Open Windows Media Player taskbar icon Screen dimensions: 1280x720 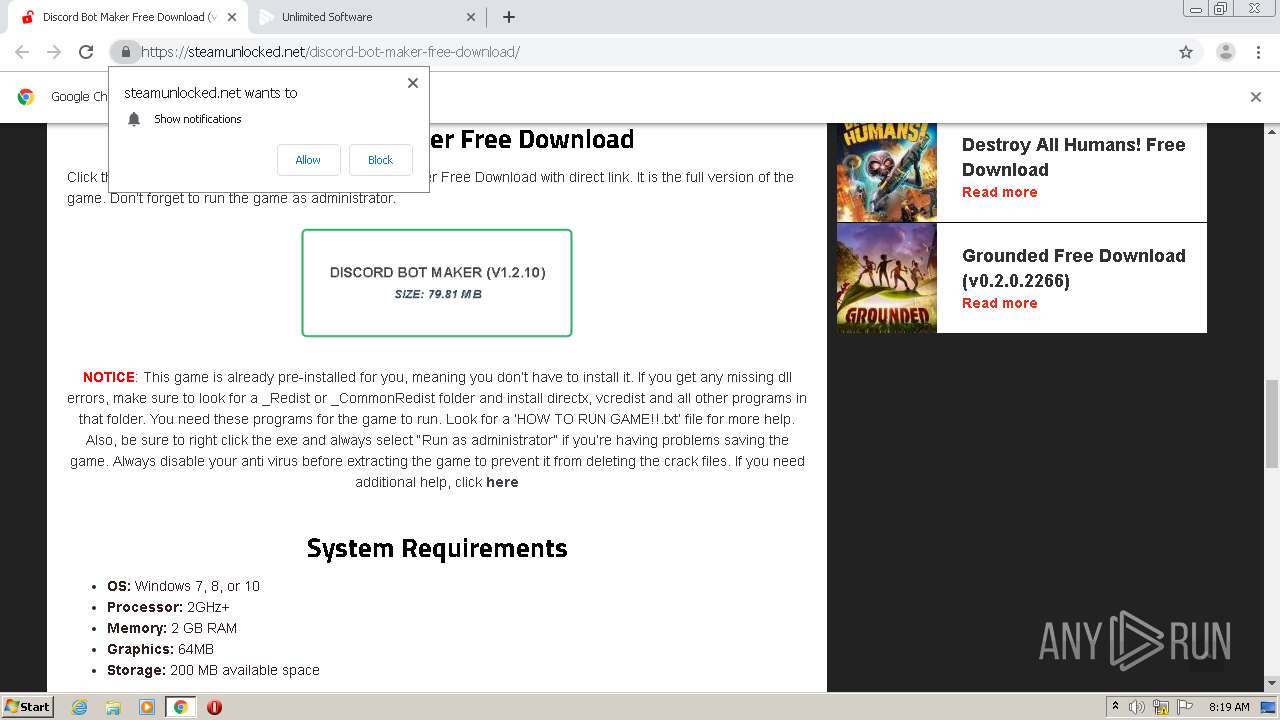[x=147, y=707]
